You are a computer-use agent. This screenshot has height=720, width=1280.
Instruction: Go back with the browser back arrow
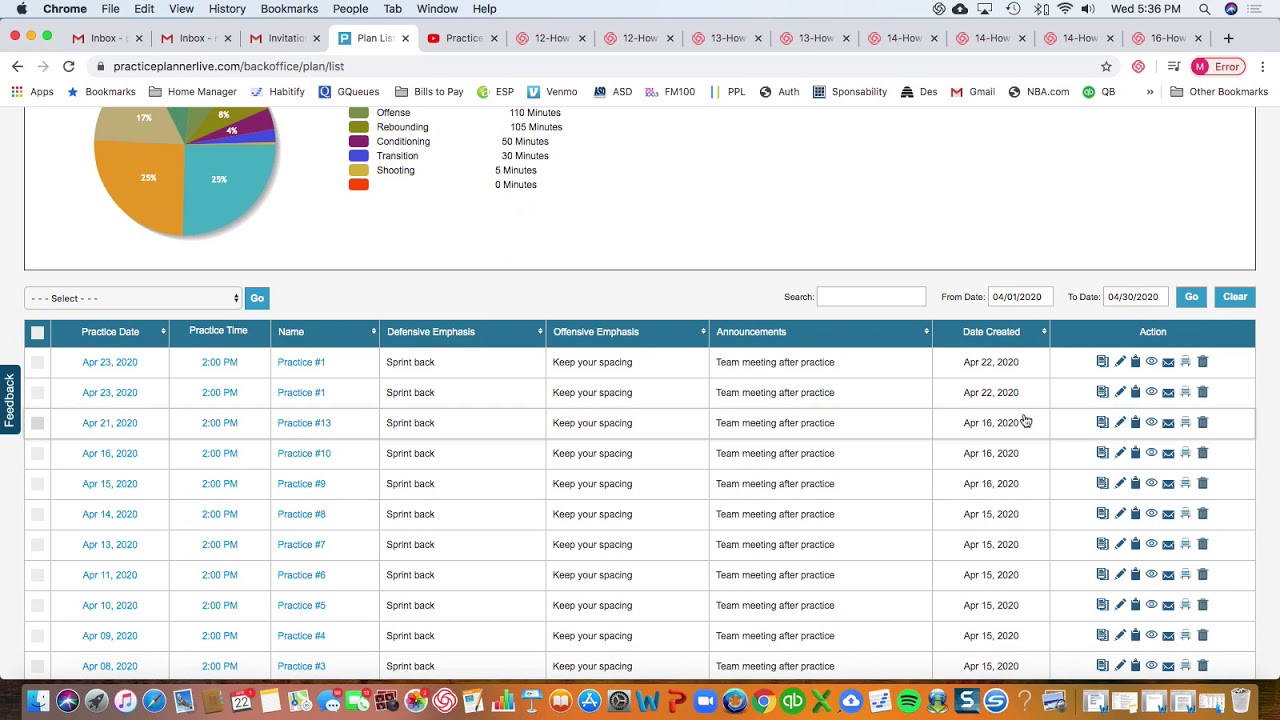(17, 66)
